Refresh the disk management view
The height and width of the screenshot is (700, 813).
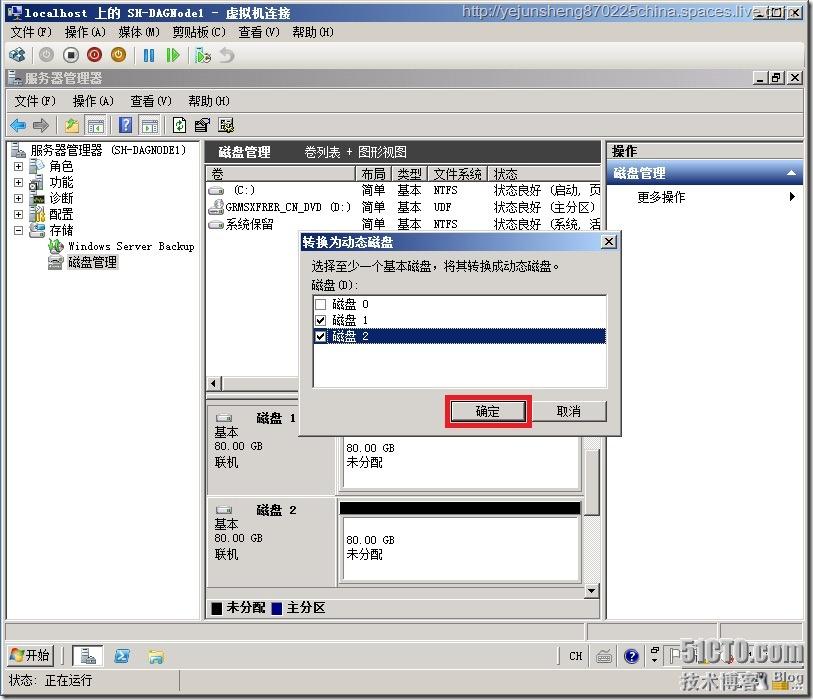coord(179,125)
